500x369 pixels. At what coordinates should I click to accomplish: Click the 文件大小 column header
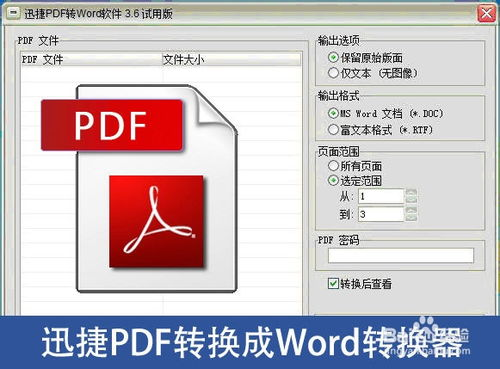[x=232, y=60]
